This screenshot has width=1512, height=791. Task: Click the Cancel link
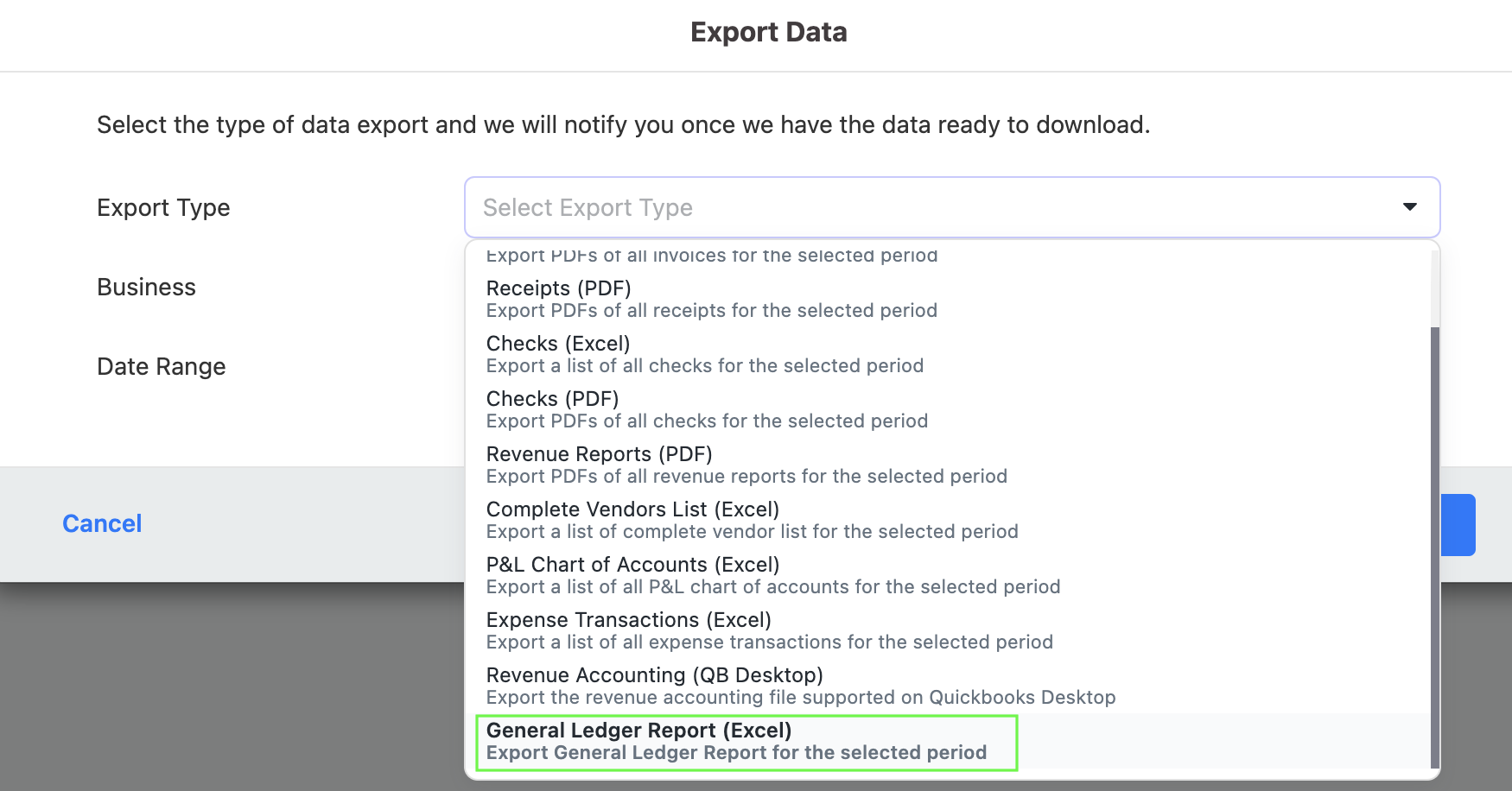point(101,523)
